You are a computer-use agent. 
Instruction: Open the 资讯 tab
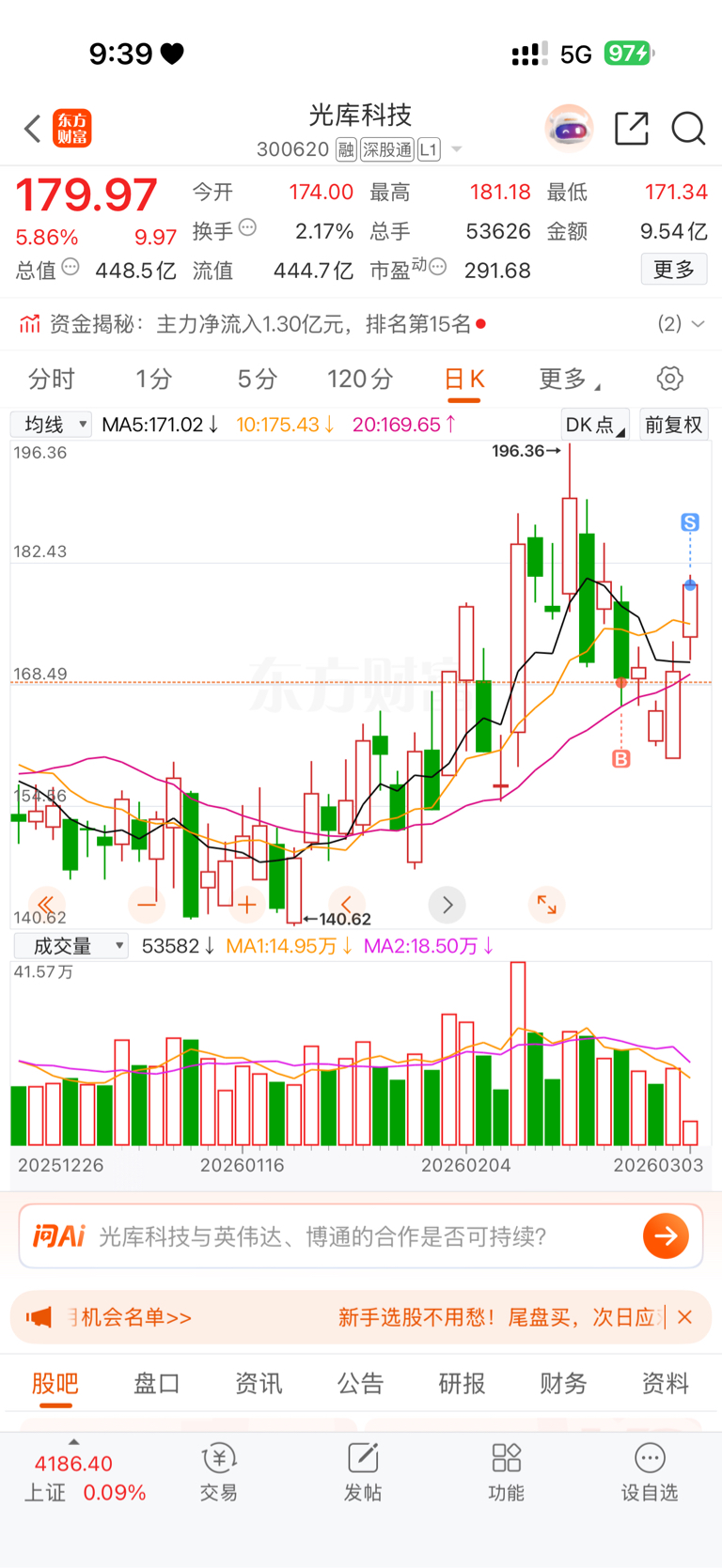click(259, 1383)
